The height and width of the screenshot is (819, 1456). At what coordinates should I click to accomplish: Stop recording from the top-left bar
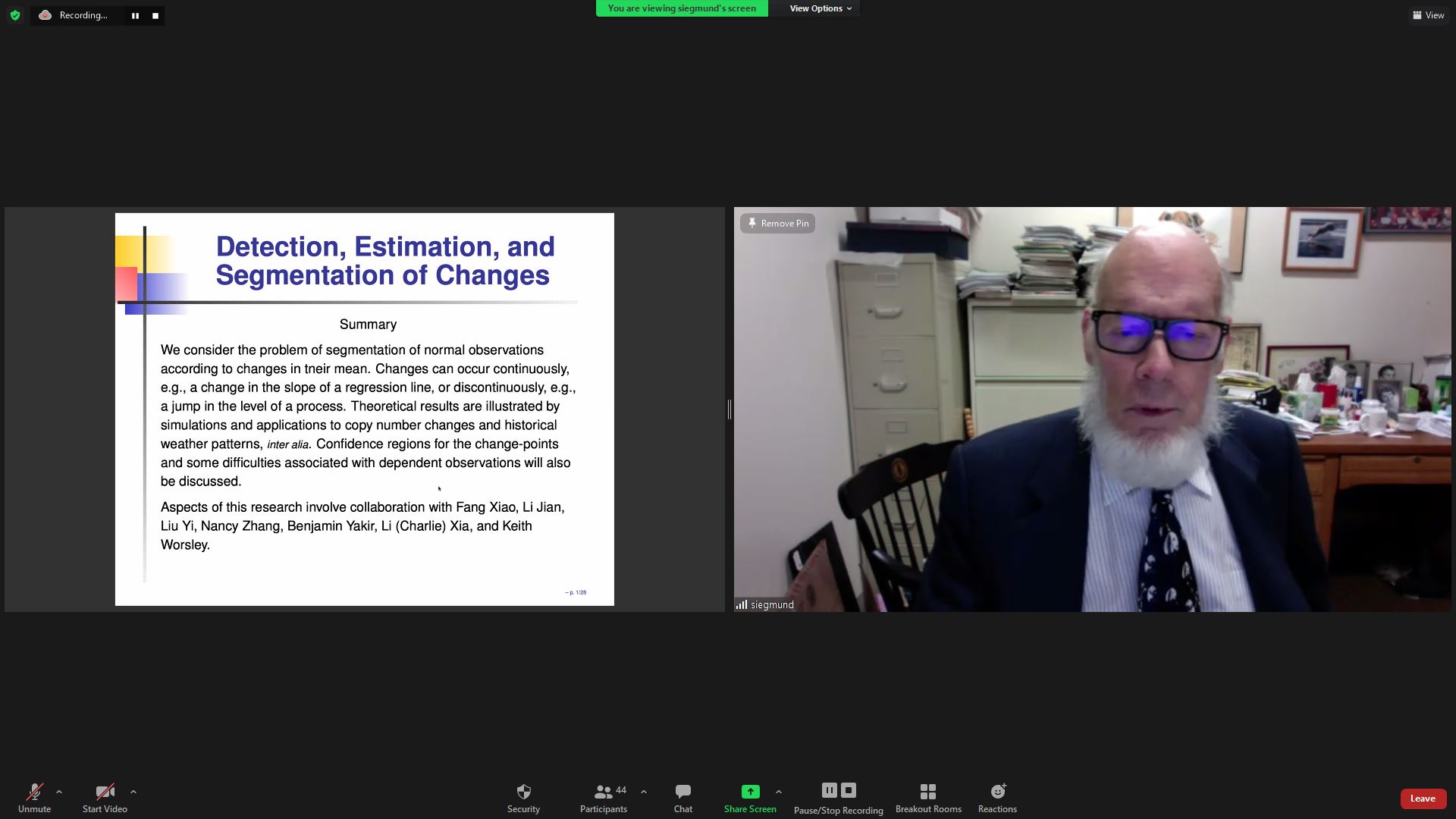point(155,16)
